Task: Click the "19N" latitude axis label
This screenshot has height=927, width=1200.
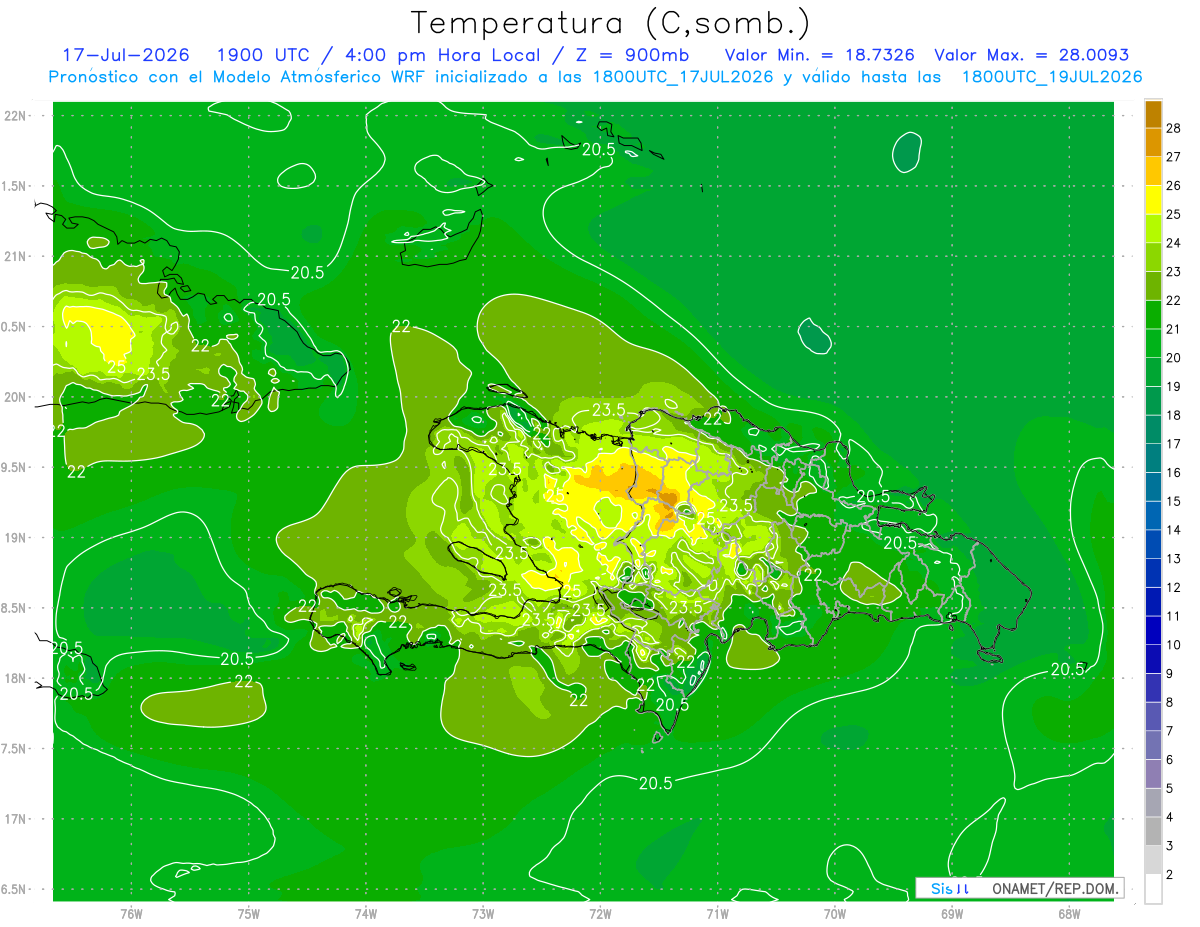Action: [16, 538]
